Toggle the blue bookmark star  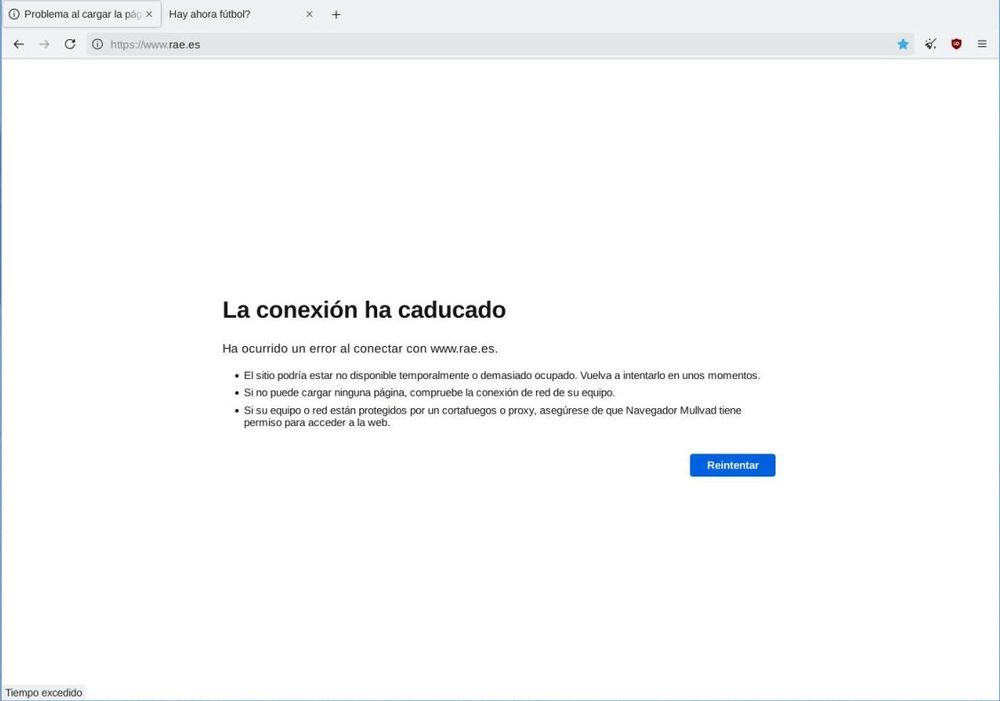coord(902,44)
